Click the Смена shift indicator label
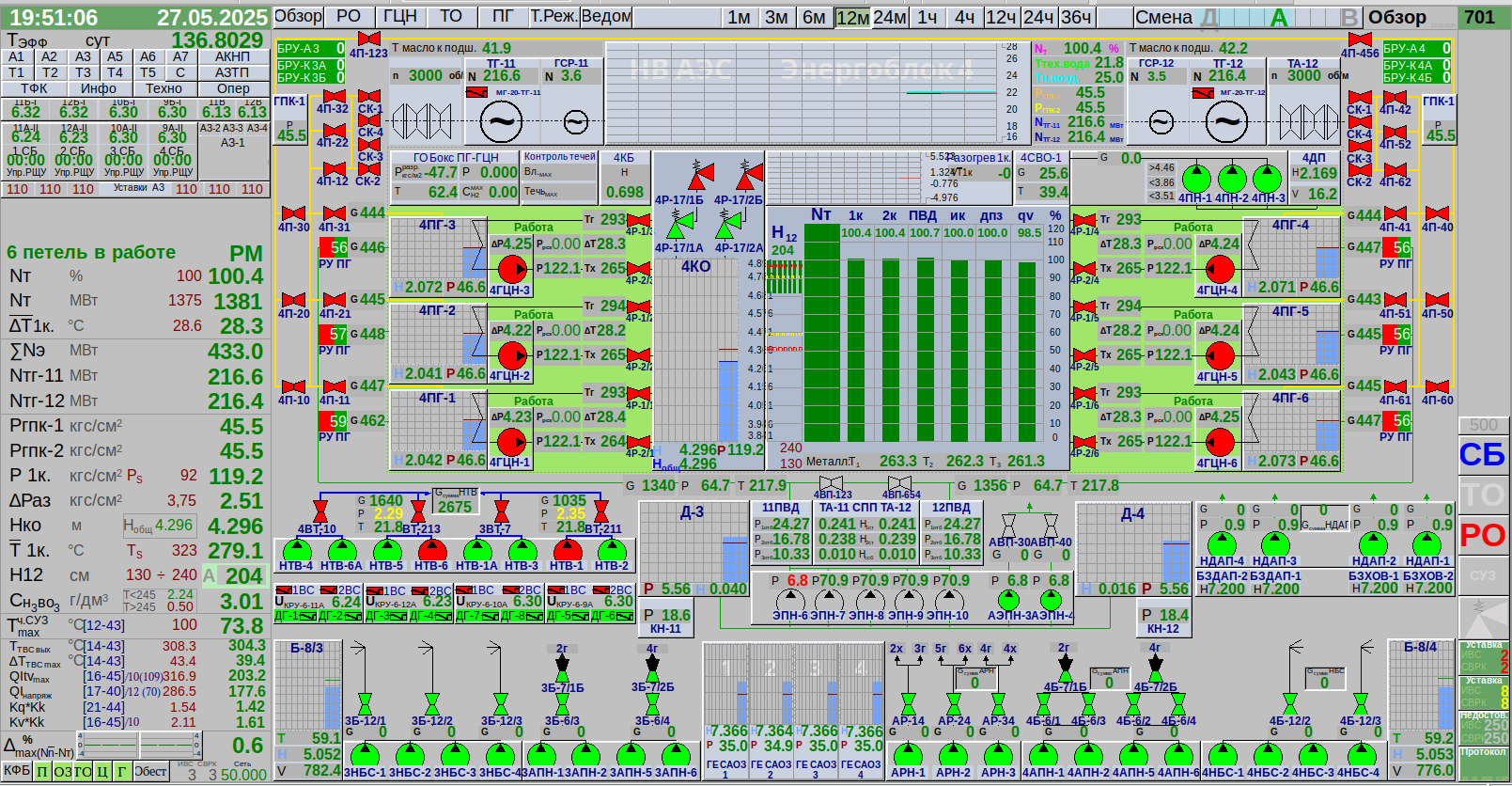Image resolution: width=1512 pixels, height=786 pixels. point(1163,17)
